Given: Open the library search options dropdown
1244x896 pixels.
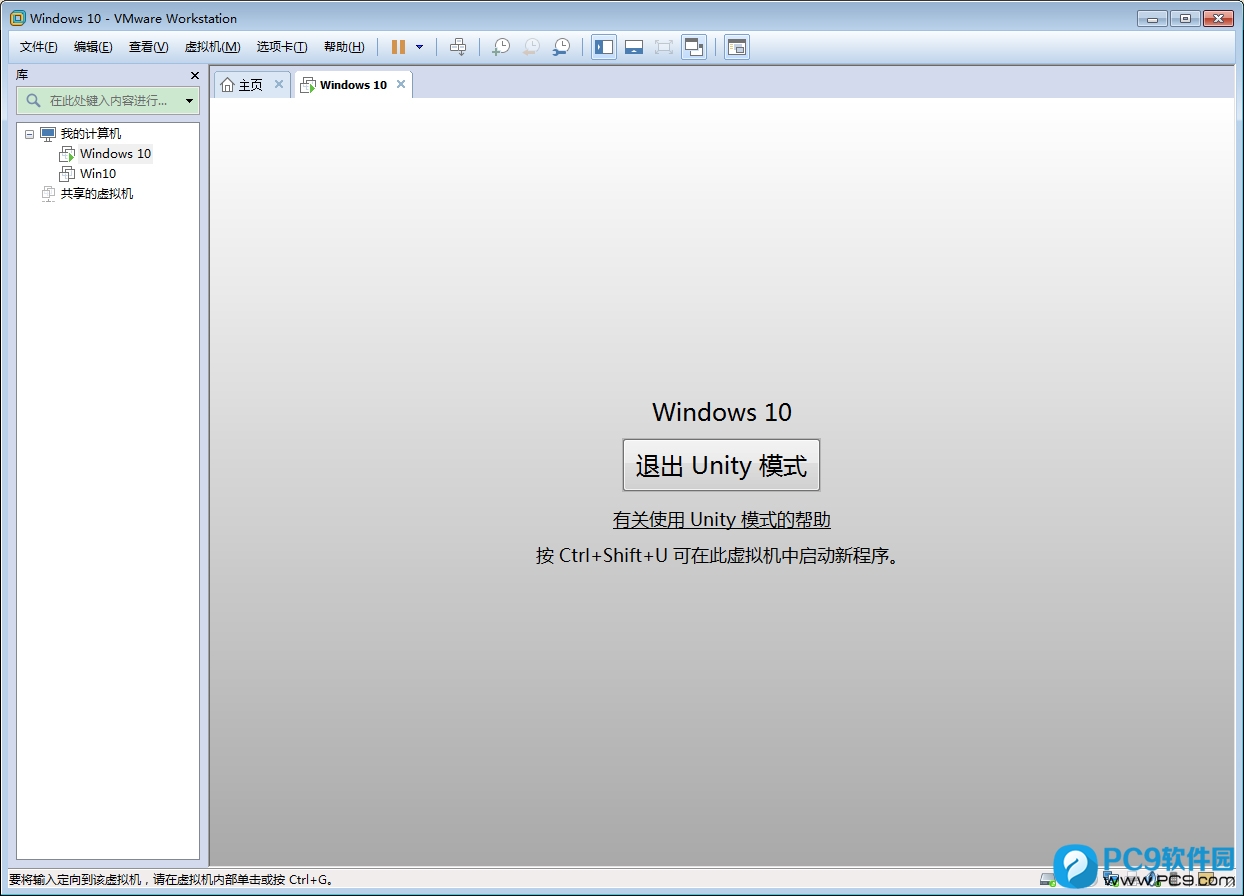Looking at the screenshot, I should pyautogui.click(x=190, y=100).
